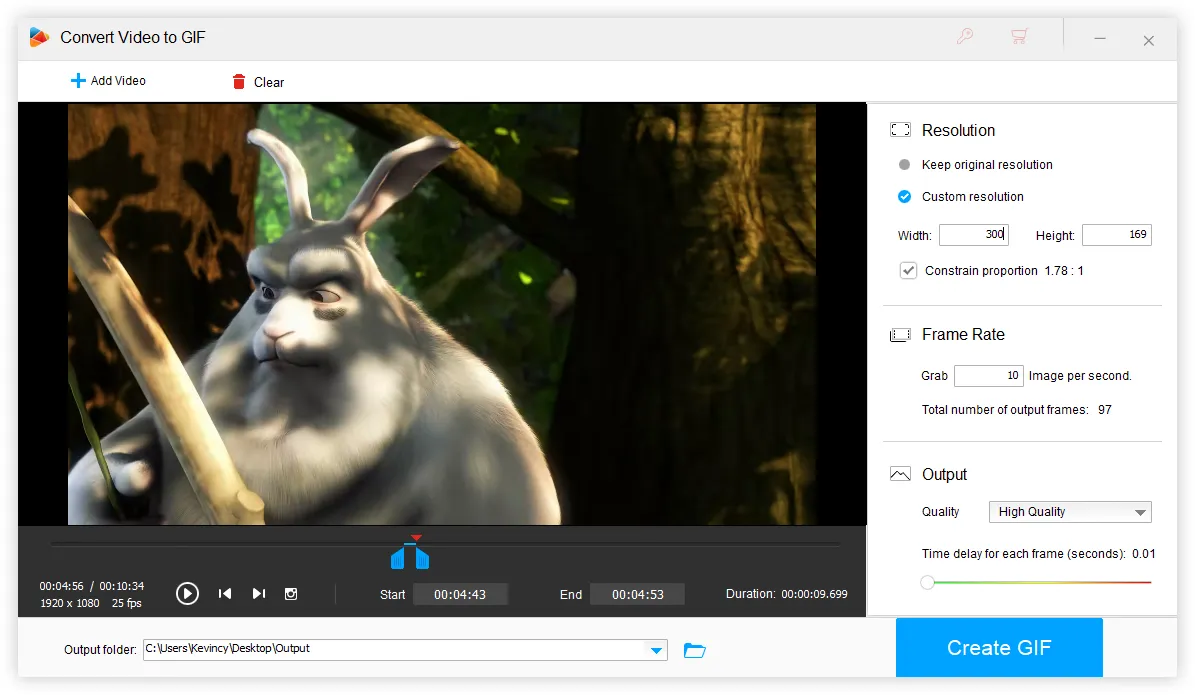Expand the Output folder dropdown
Viewport: 1195px width, 695px height.
(x=658, y=650)
